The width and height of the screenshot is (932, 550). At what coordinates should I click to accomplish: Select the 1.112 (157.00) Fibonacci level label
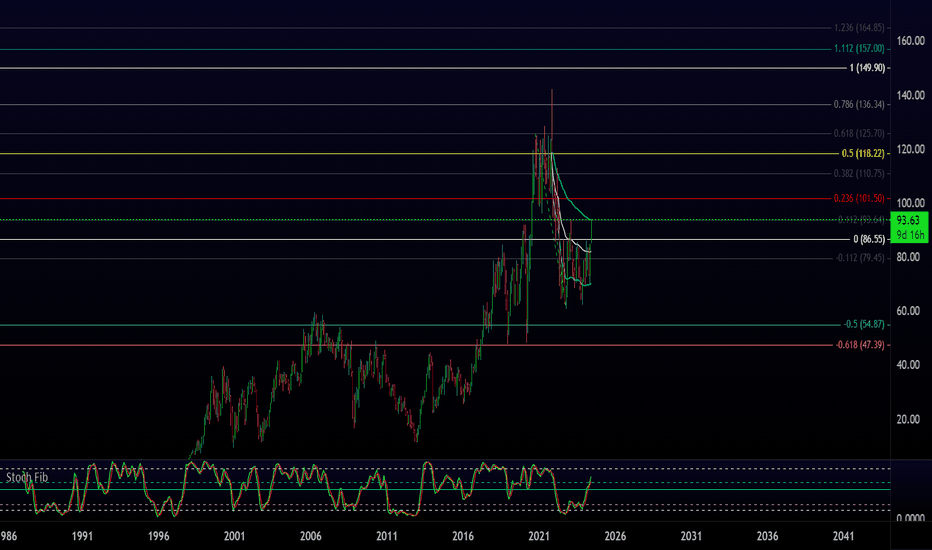[x=859, y=49]
